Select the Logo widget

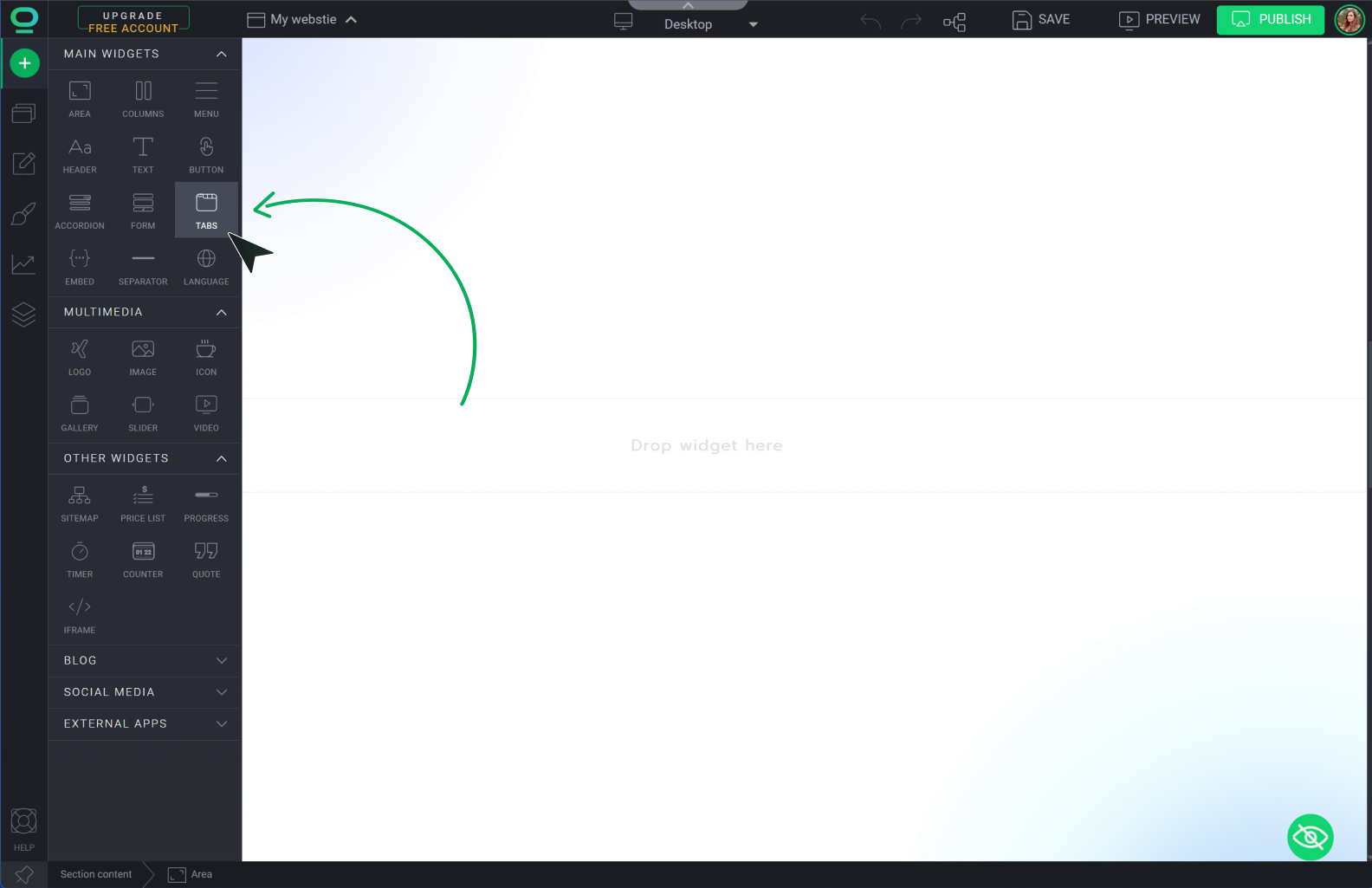click(x=80, y=357)
